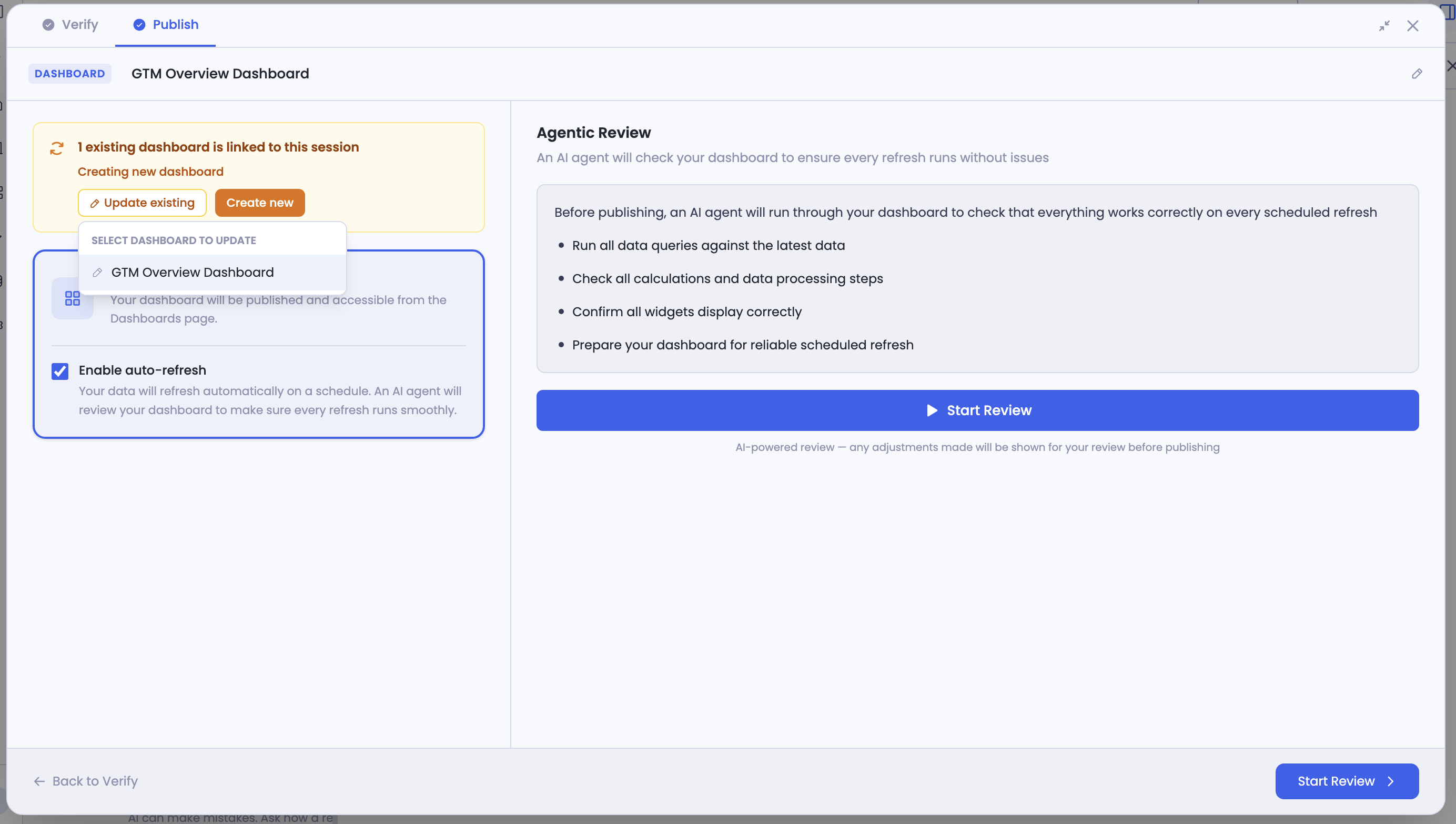
Task: Click 'Check all calculations and data processing steps'
Action: tap(727, 278)
